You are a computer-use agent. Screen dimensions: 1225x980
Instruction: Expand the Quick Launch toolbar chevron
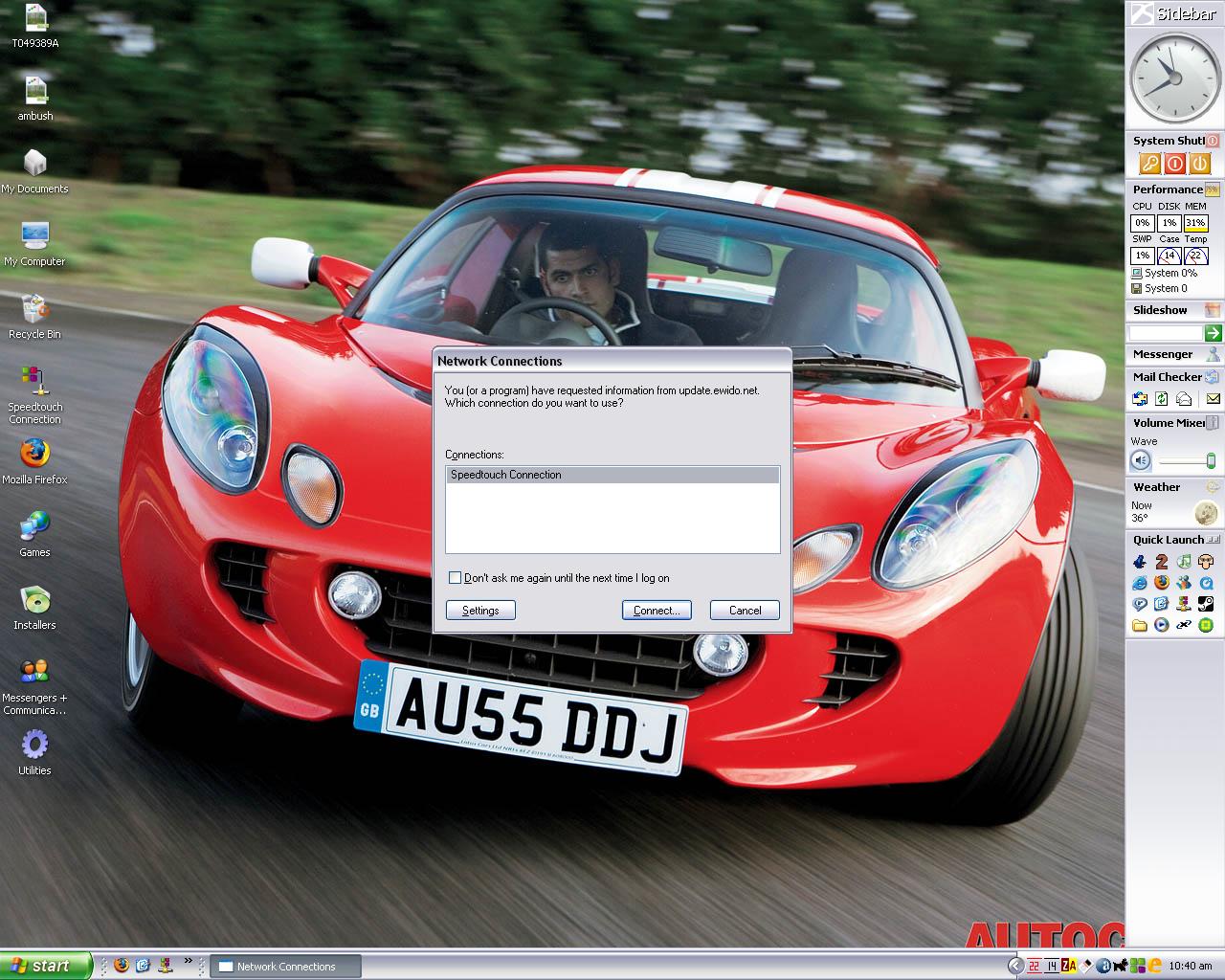[189, 962]
